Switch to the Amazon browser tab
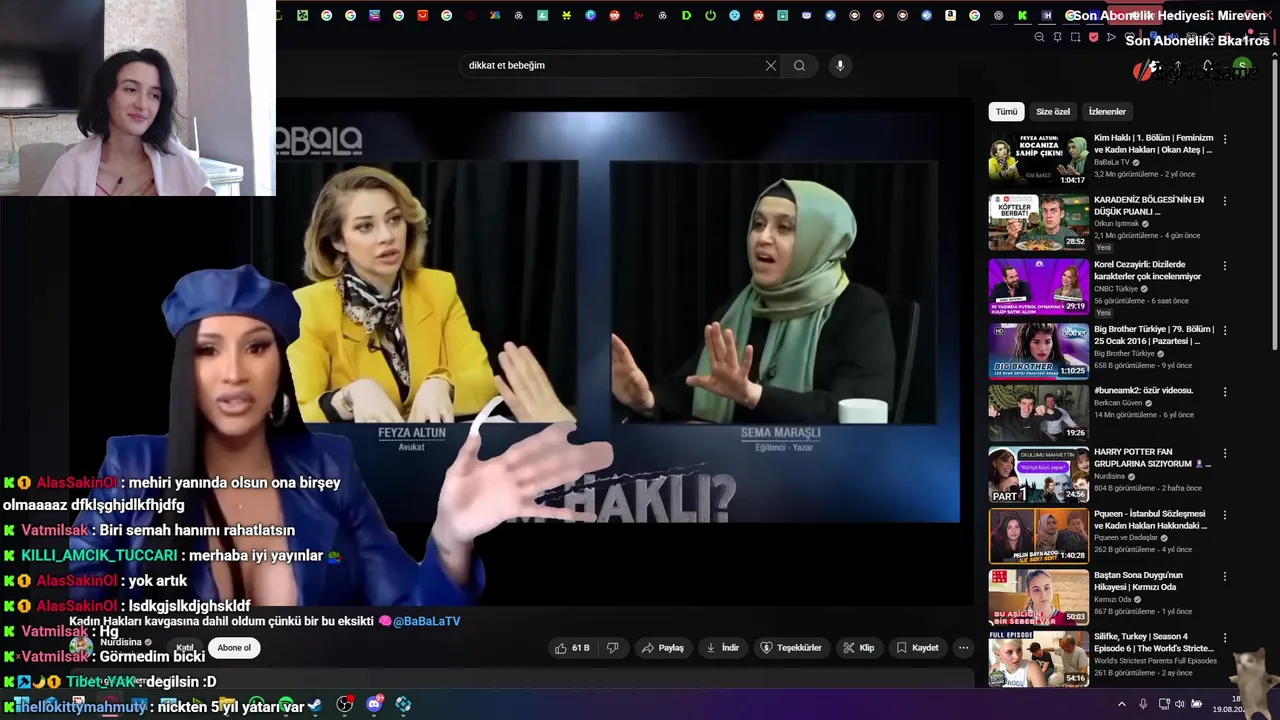1280x720 pixels. point(950,15)
